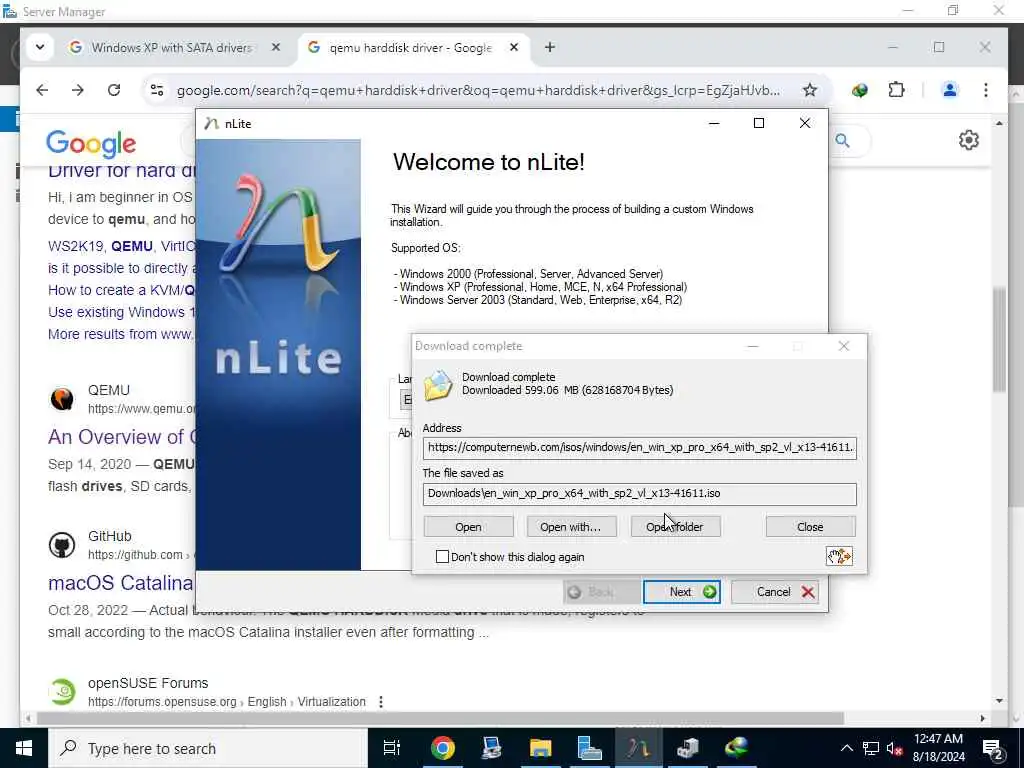Enable Don't show this dialog again checkbox
Viewport: 1024px width, 768px height.
coord(442,556)
